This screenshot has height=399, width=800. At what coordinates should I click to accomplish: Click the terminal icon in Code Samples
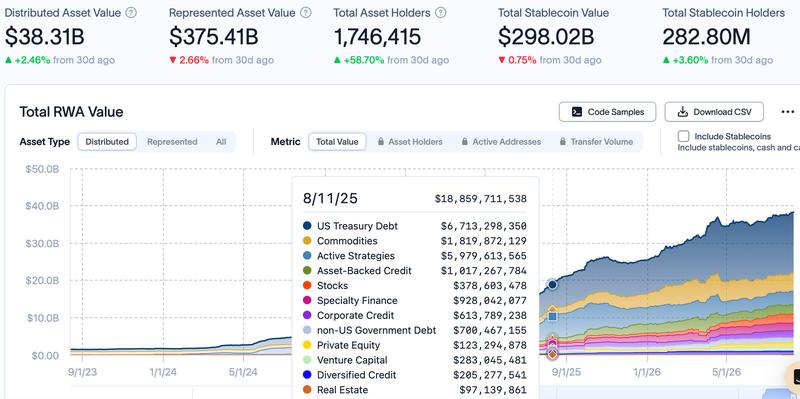pos(577,112)
